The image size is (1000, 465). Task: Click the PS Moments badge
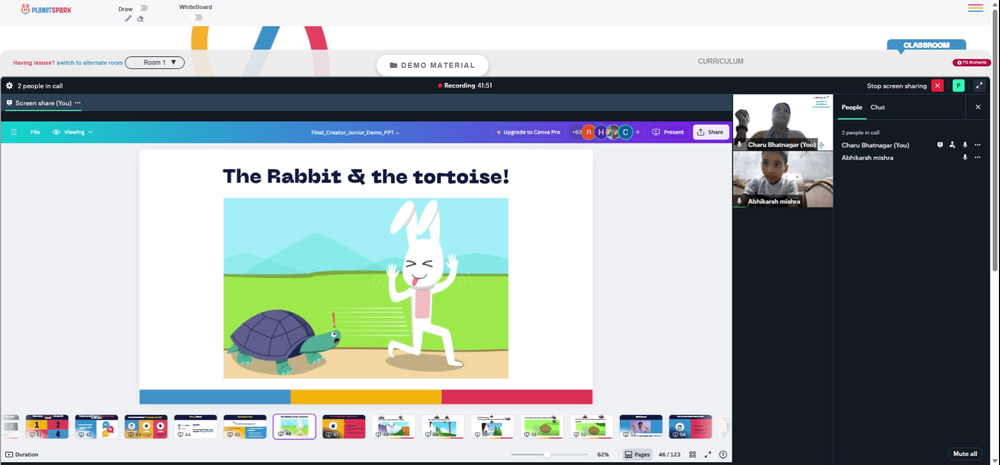coord(971,63)
